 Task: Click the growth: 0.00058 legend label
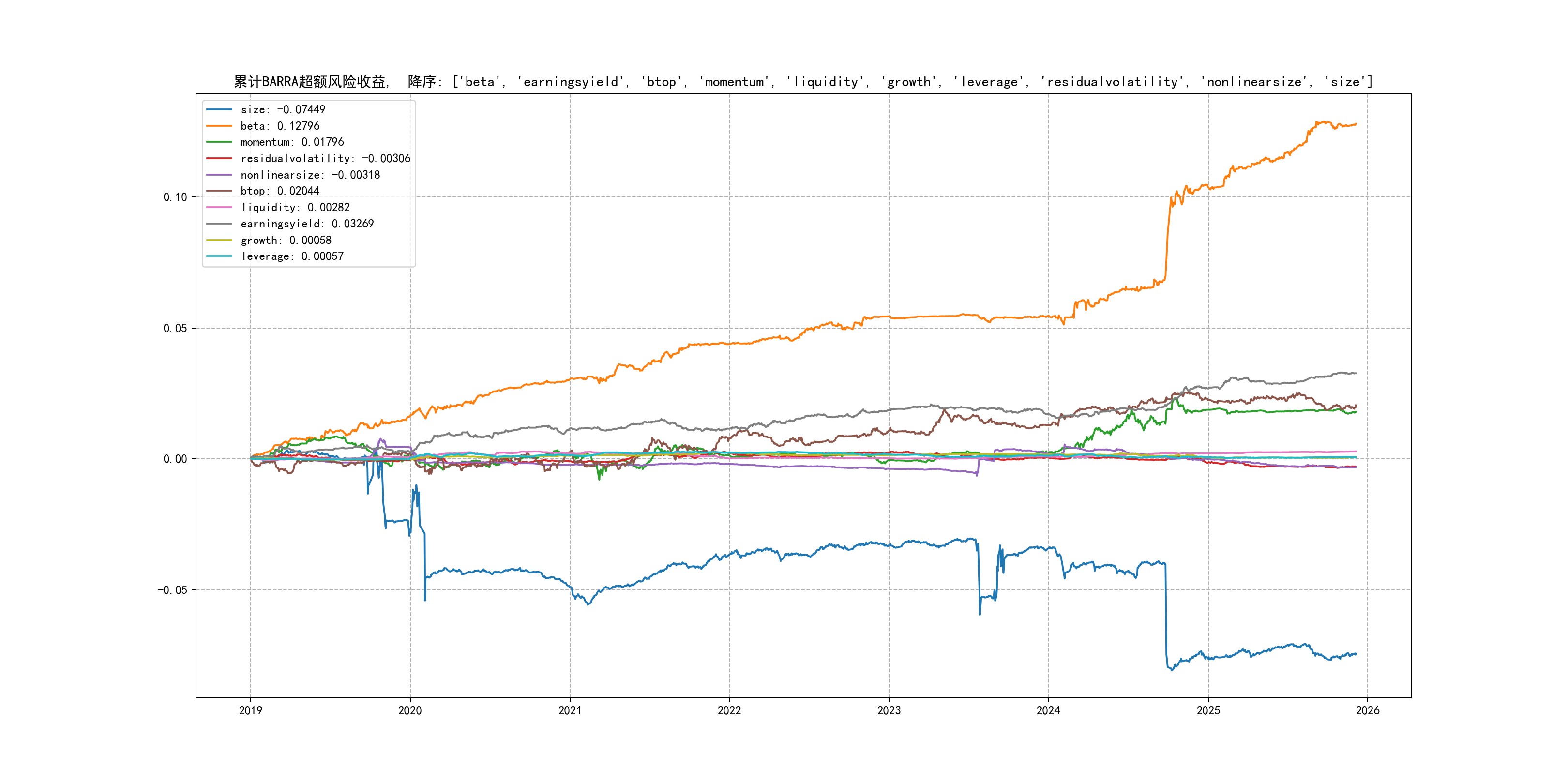click(286, 241)
